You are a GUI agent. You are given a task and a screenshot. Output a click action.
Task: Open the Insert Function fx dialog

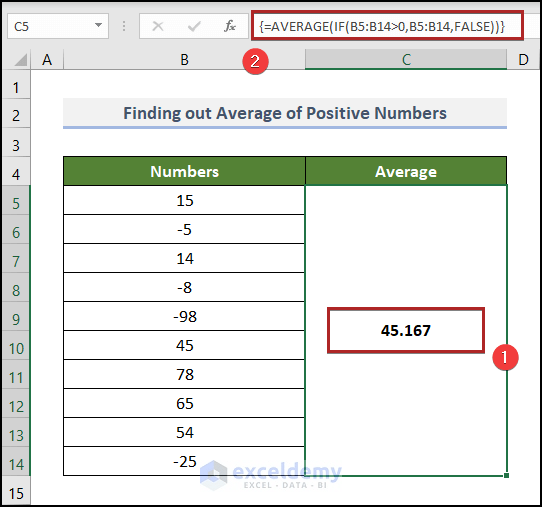click(230, 26)
